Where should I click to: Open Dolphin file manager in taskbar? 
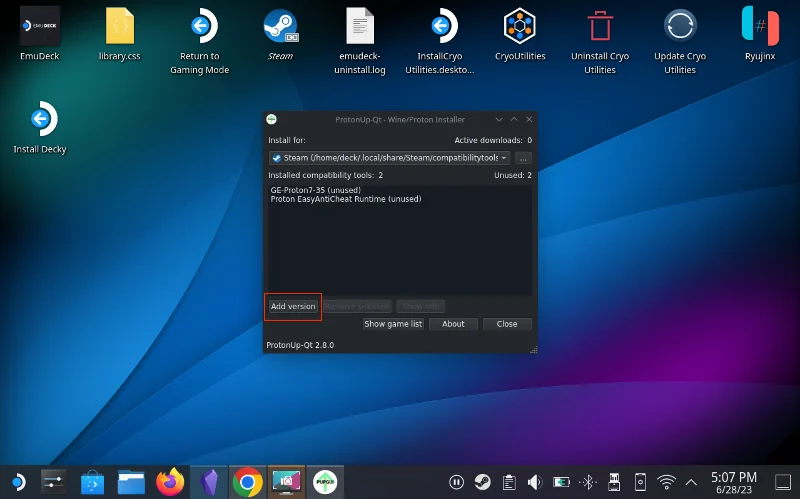[131, 482]
